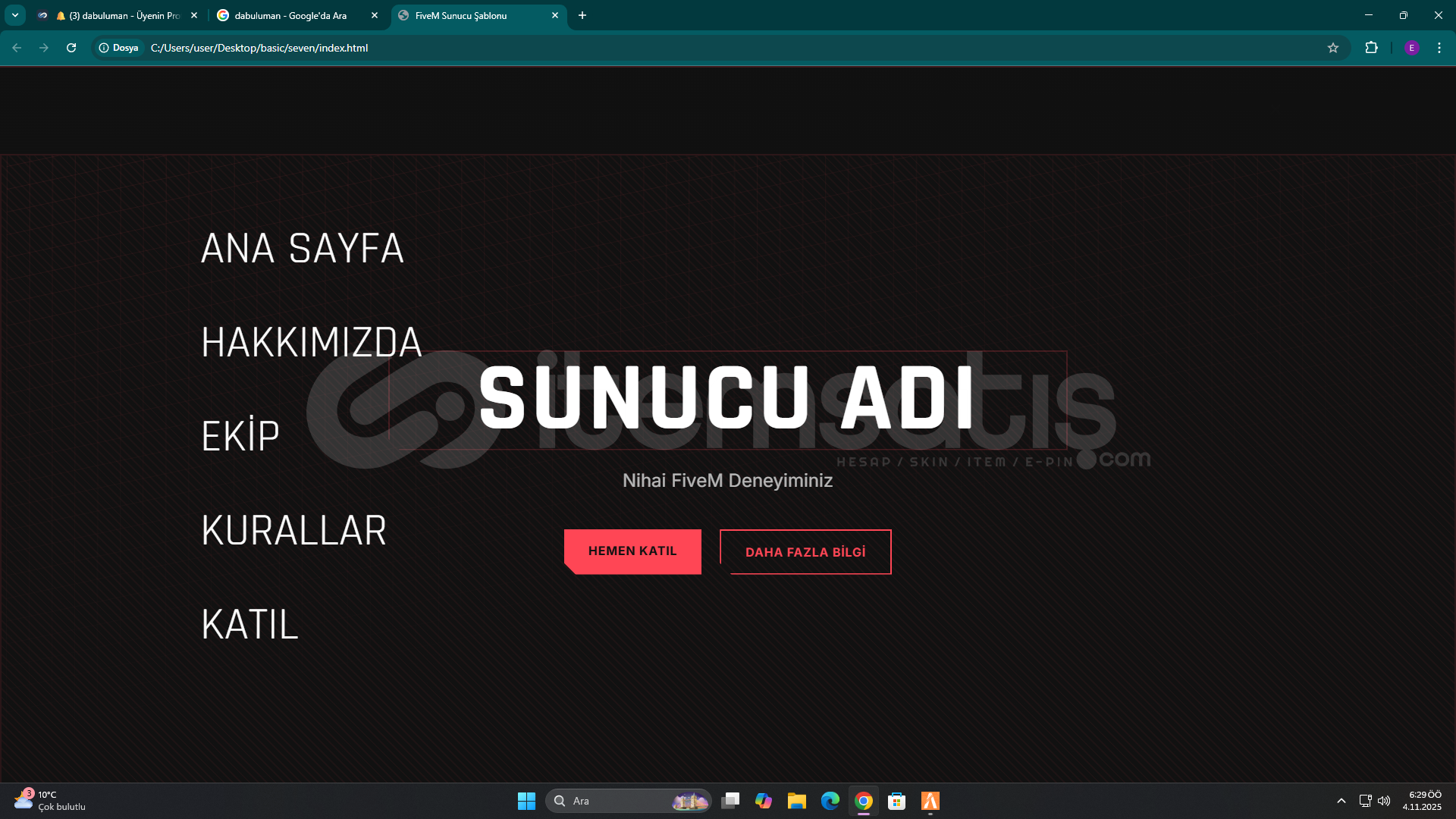Image resolution: width=1456 pixels, height=819 pixels.
Task: Click the DAHA FAZLA BİLGİ button
Action: click(805, 552)
